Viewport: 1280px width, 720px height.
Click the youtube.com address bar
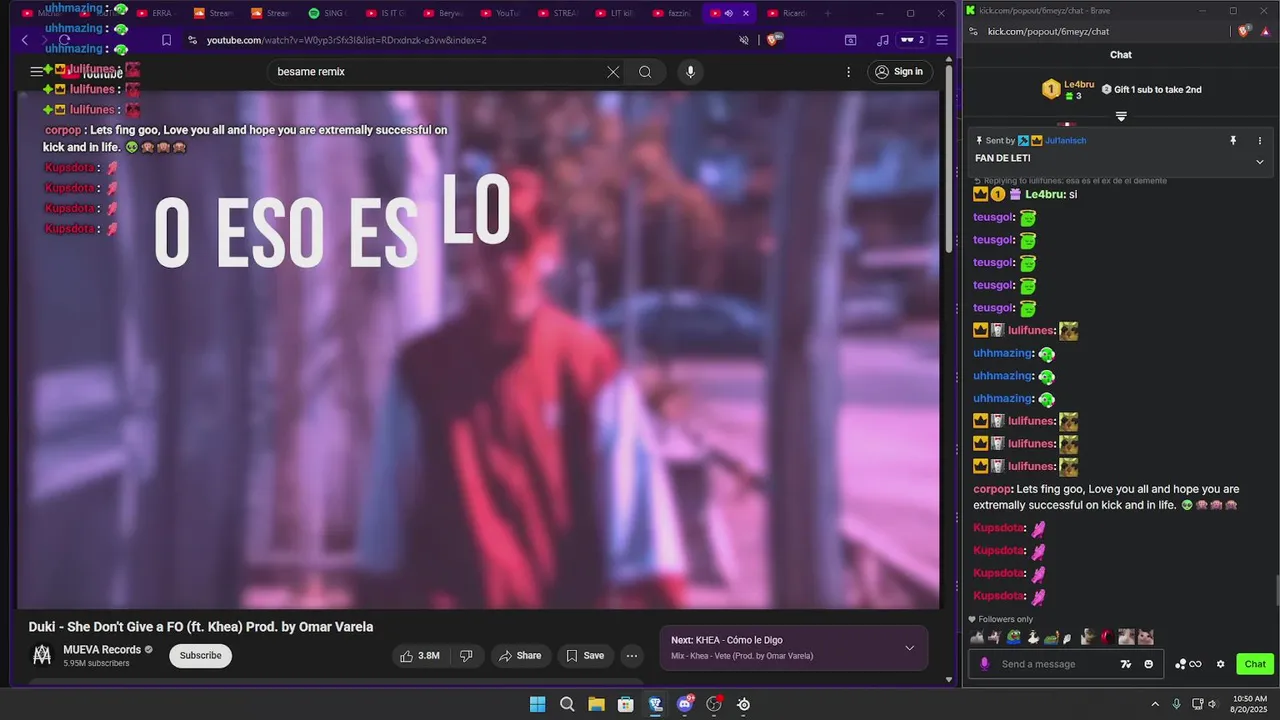(x=460, y=40)
